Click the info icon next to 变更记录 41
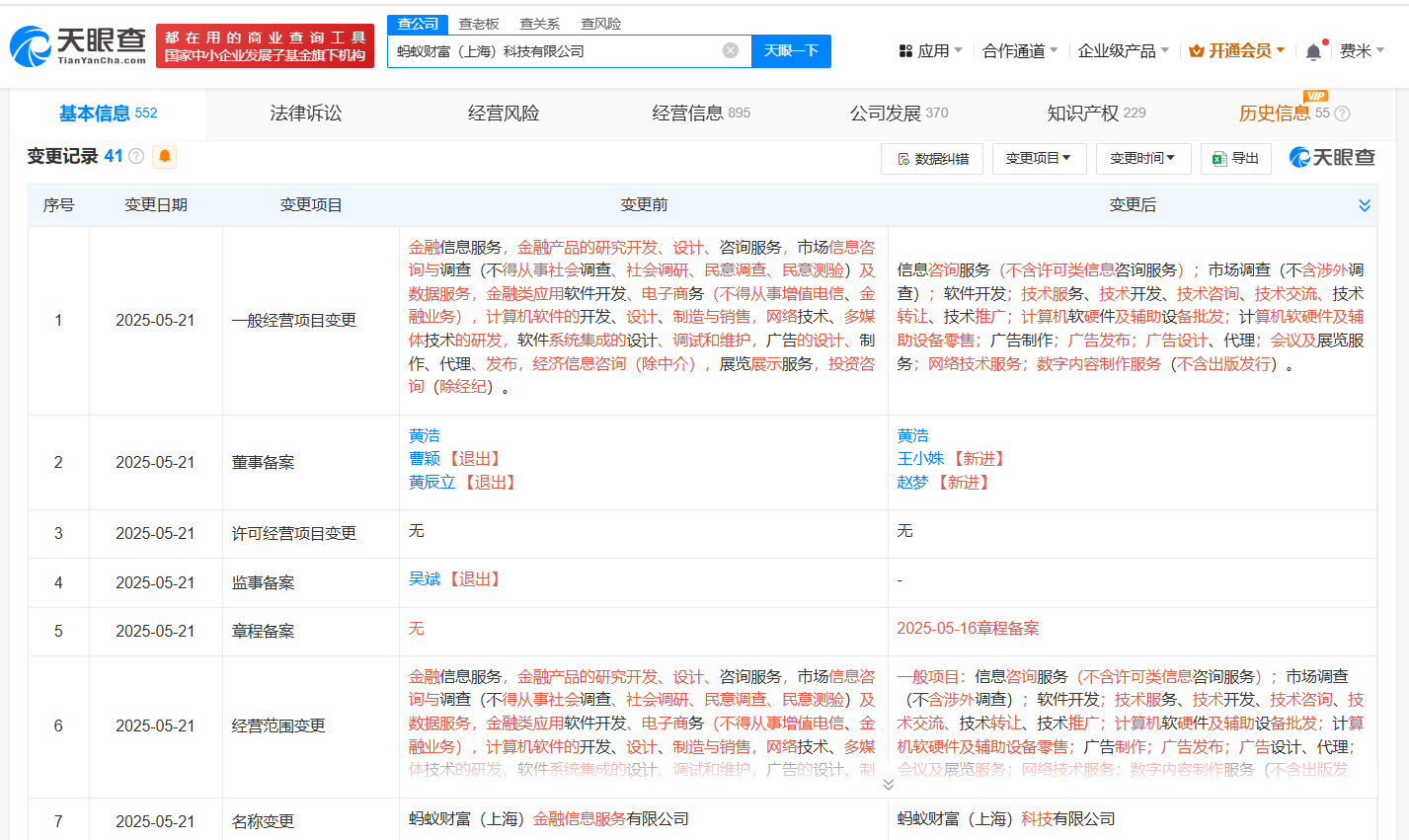Viewport: 1409px width, 840px height. tap(136, 156)
